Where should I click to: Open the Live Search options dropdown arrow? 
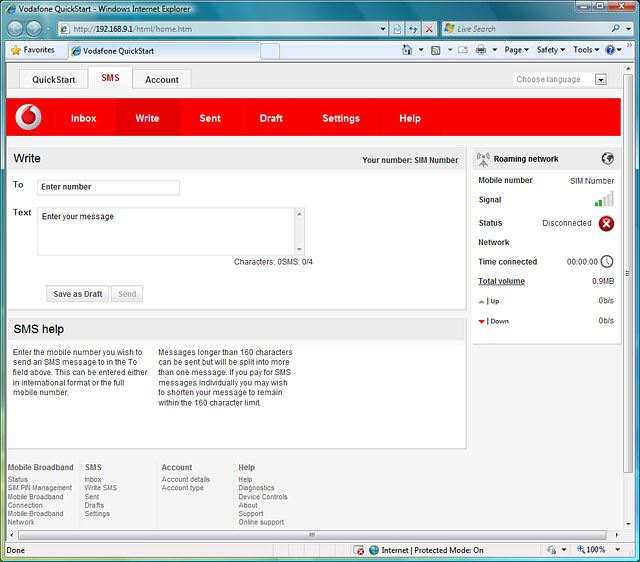(x=629, y=29)
